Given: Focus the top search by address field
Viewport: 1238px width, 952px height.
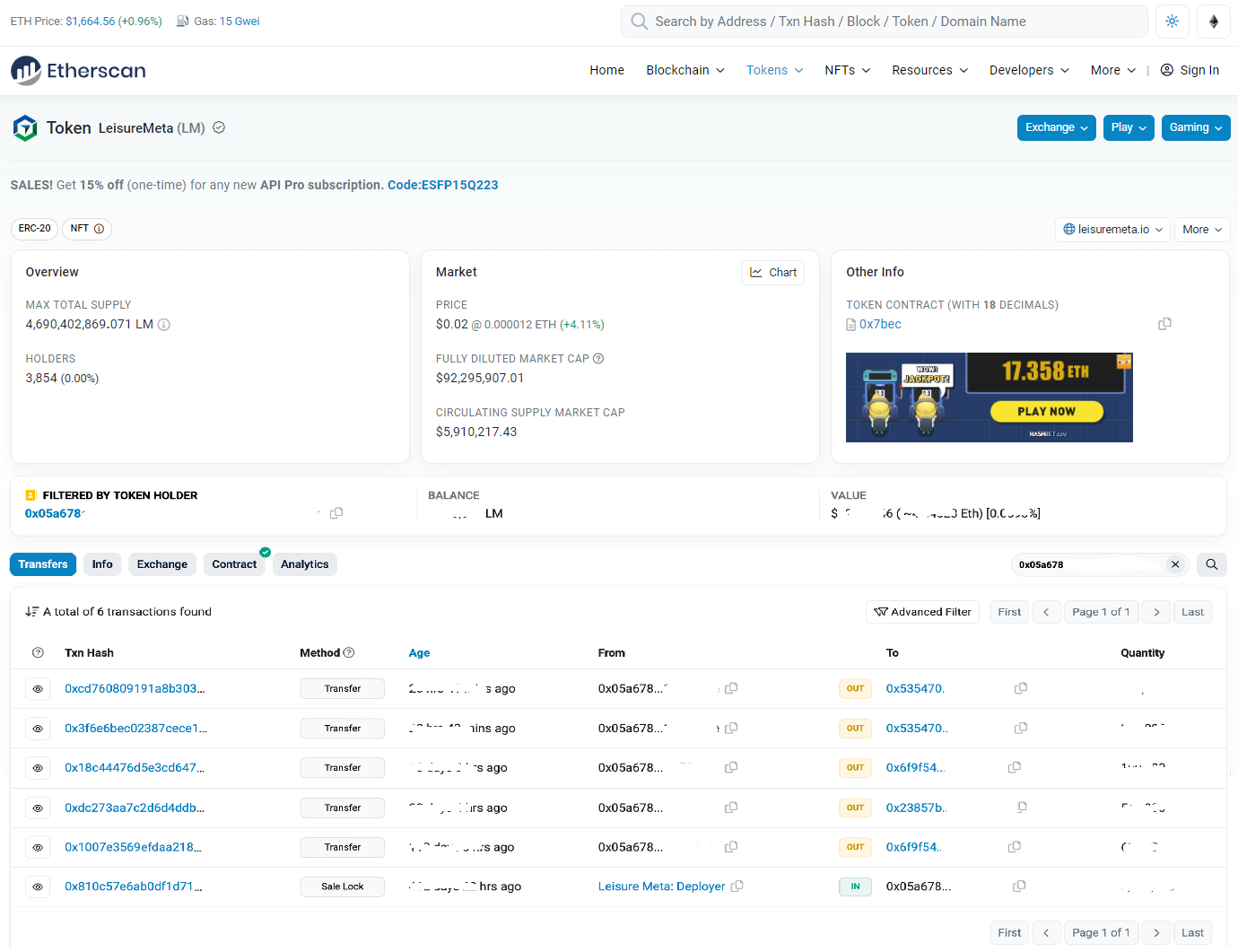Looking at the screenshot, I should [884, 22].
